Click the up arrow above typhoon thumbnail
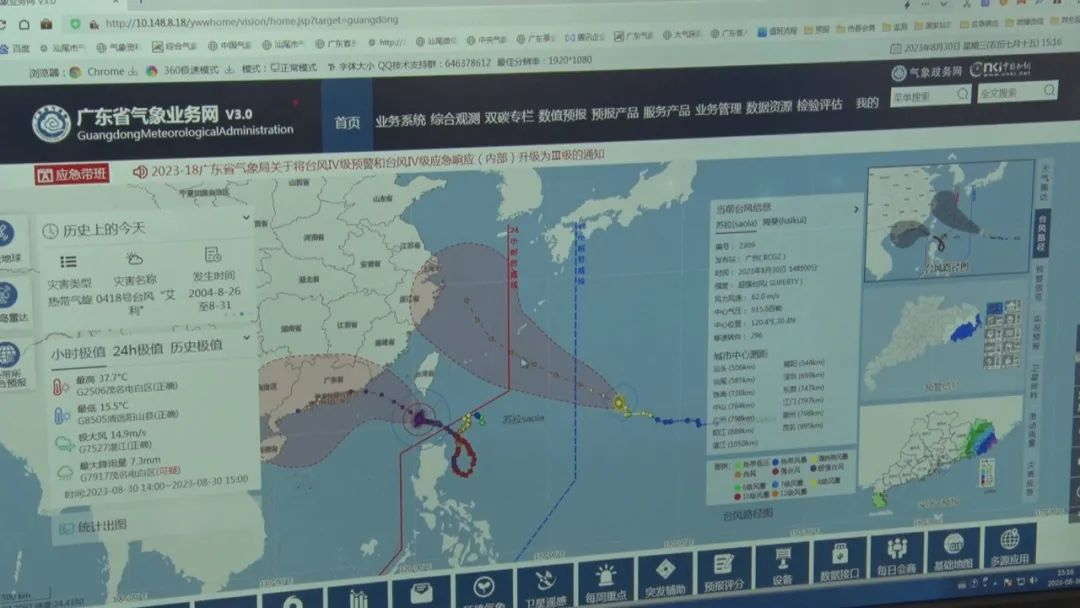 [952, 158]
